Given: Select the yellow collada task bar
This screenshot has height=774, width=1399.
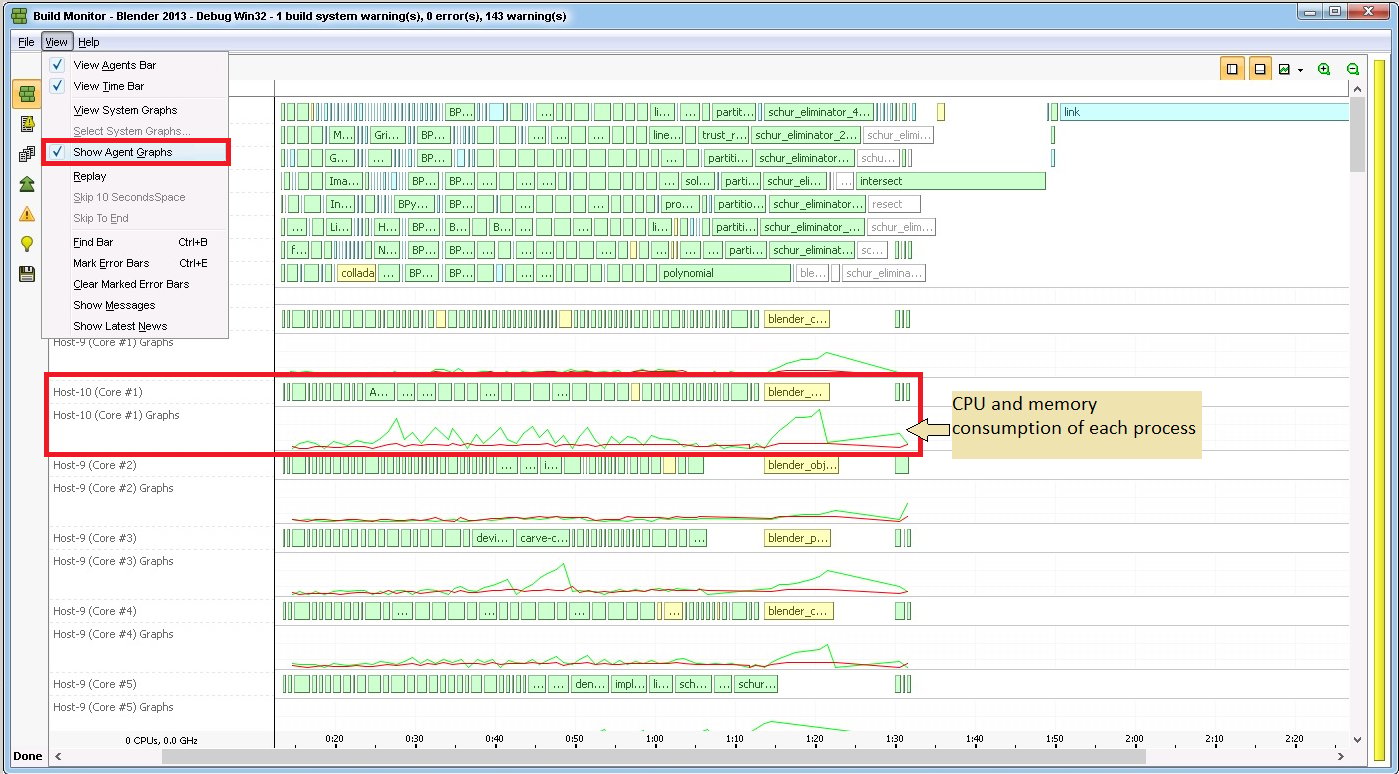Looking at the screenshot, I should 357,273.
